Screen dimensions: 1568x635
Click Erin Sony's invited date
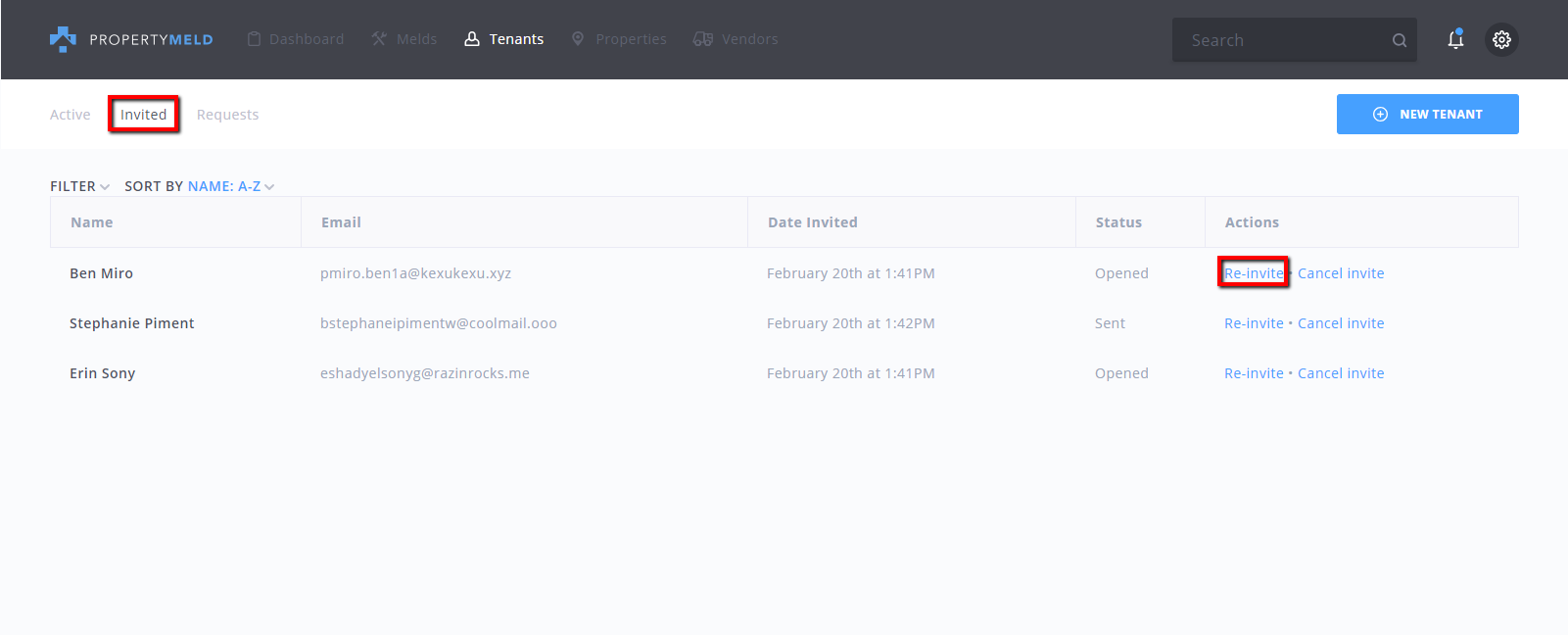(x=851, y=373)
